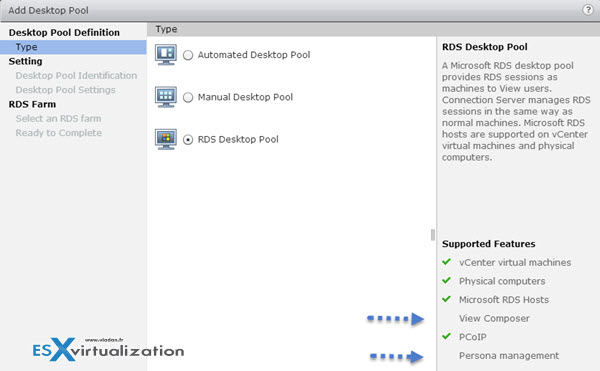Click the Persona management feature text
The width and height of the screenshot is (600, 371).
(509, 356)
